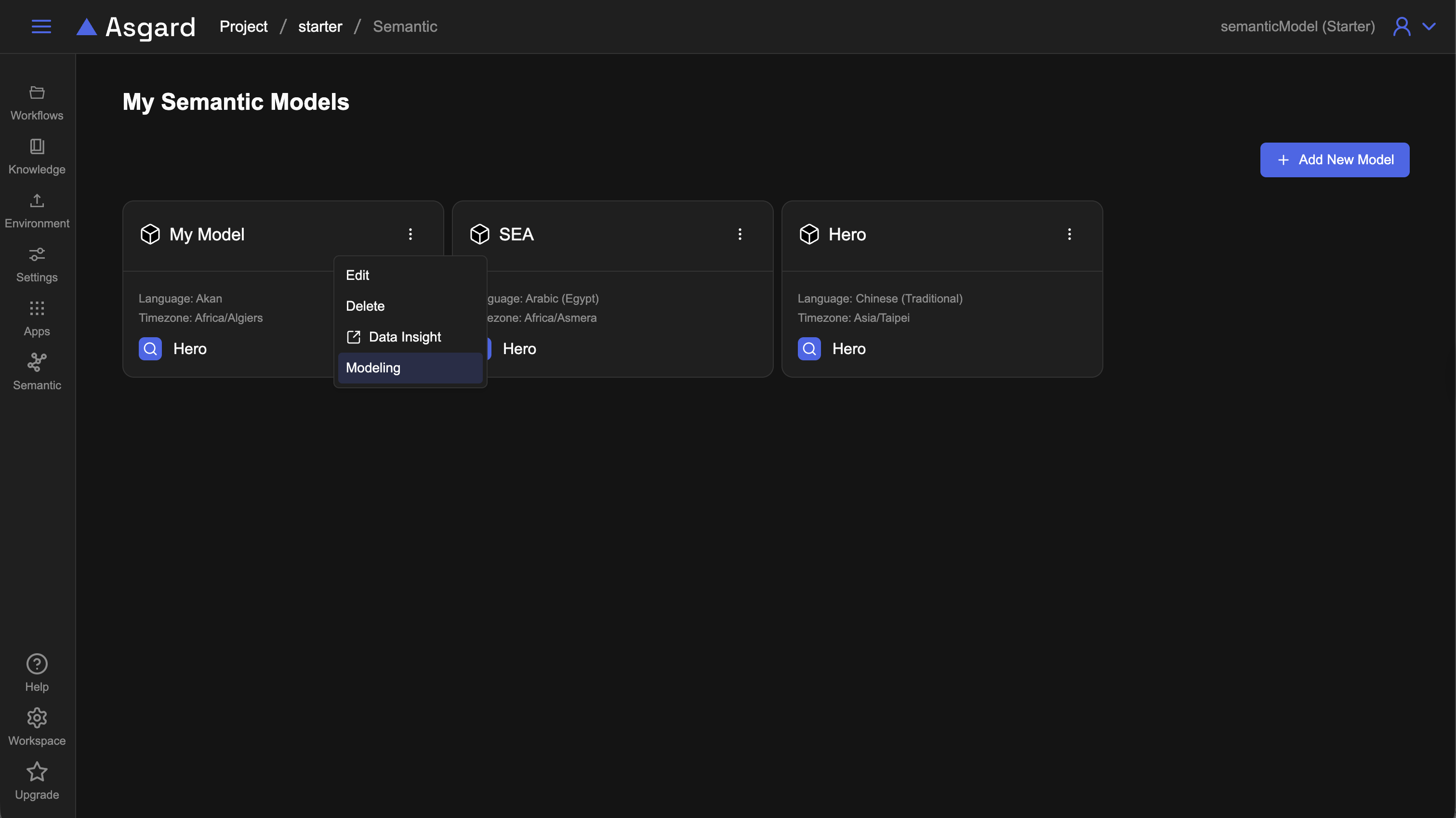The image size is (1456, 818).
Task: Go to the starter breadcrumb link
Action: tap(320, 26)
